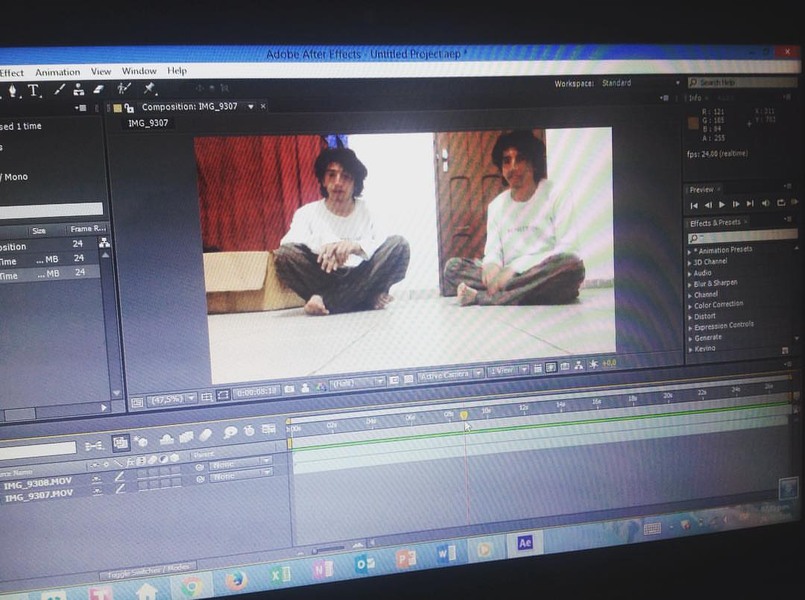Toggle Pixel Aspect Ratio Correction
Image resolution: width=805 pixels, height=600 pixels.
tap(537, 368)
